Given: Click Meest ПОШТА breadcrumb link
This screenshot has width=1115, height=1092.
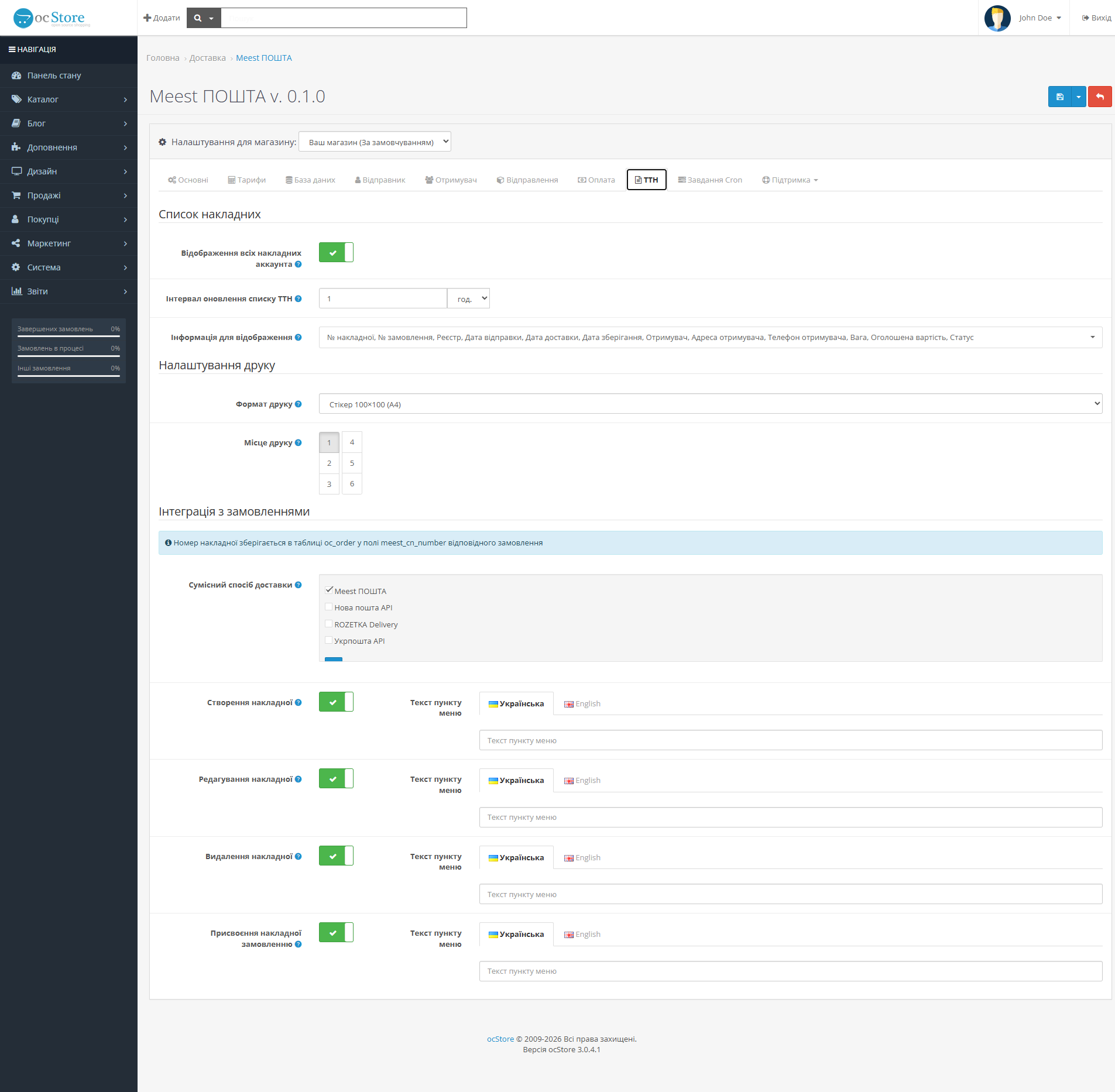Looking at the screenshot, I should click(x=264, y=58).
